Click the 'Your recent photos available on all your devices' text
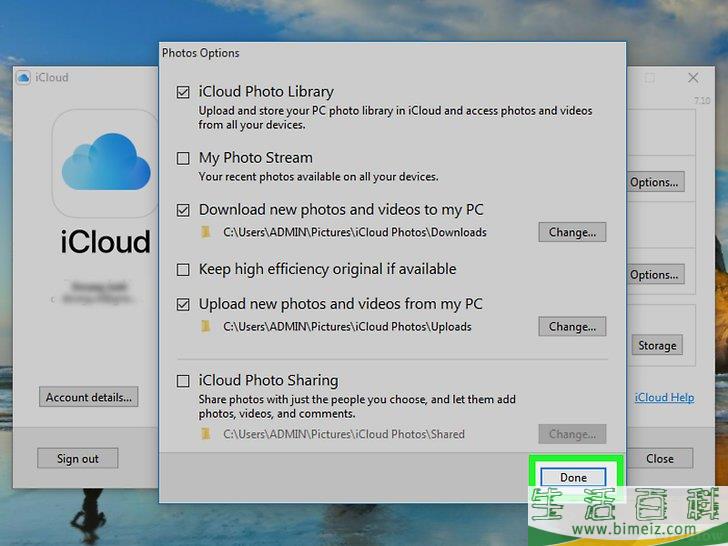The width and height of the screenshot is (728, 546). pos(318,177)
